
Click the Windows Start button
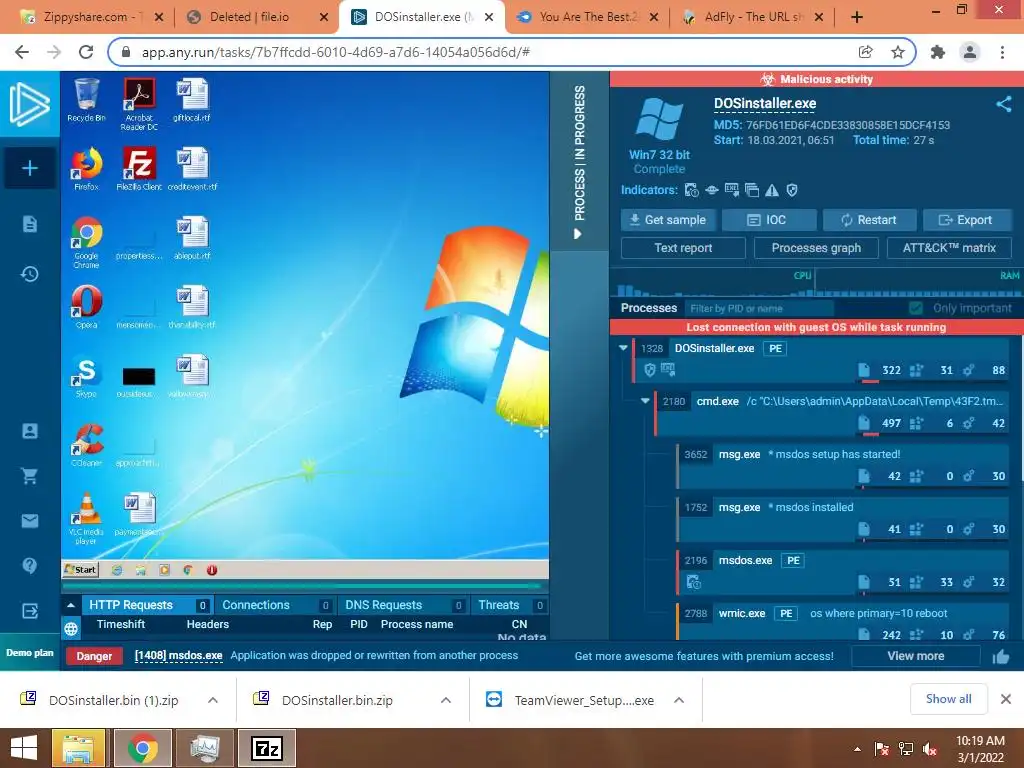(24, 748)
